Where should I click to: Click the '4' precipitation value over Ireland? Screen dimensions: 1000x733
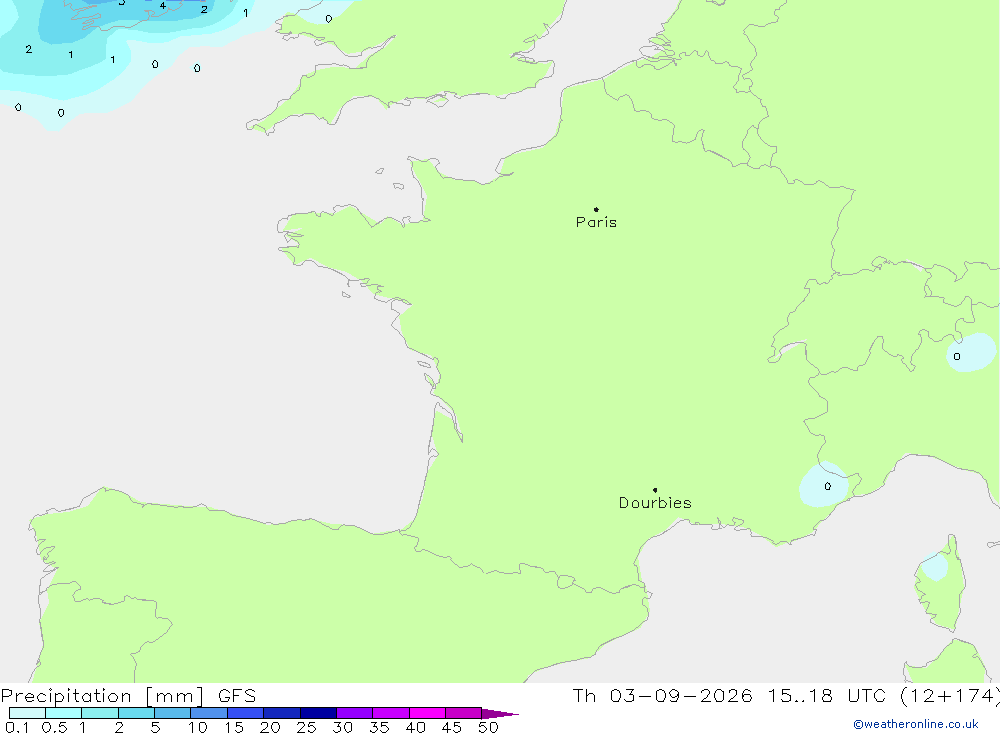163,6
